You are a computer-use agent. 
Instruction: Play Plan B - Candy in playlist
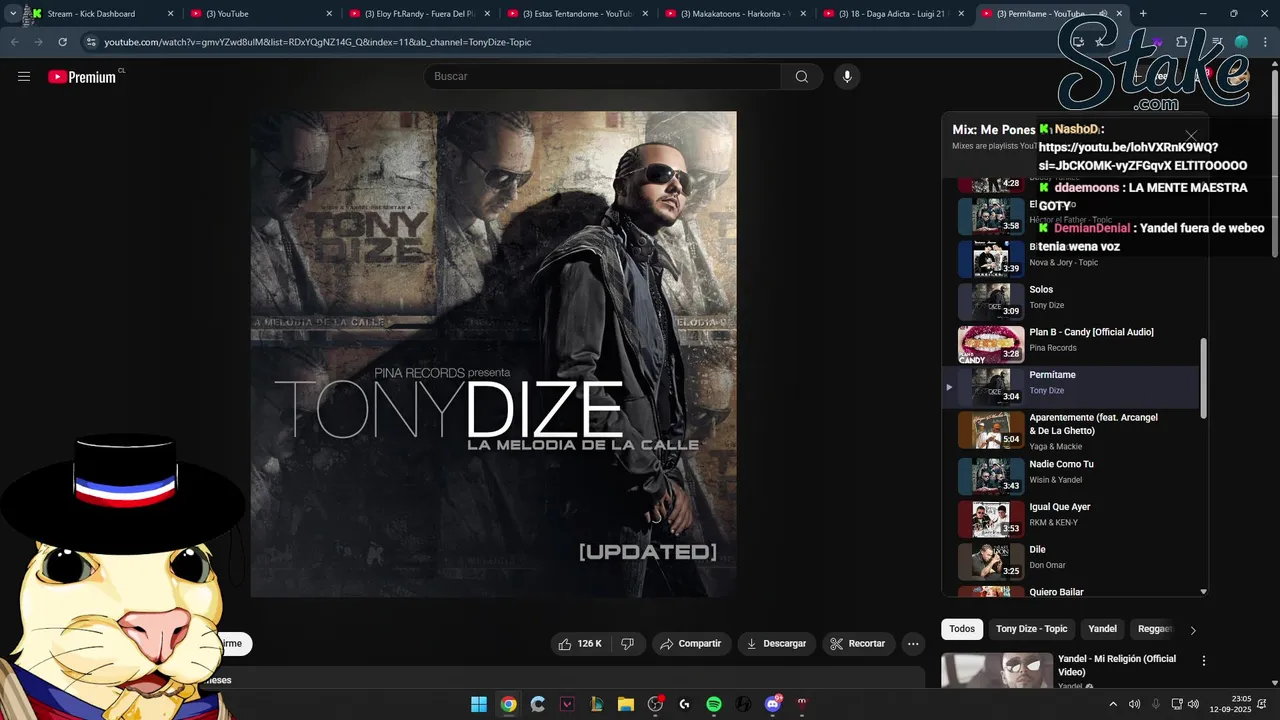(x=1070, y=345)
